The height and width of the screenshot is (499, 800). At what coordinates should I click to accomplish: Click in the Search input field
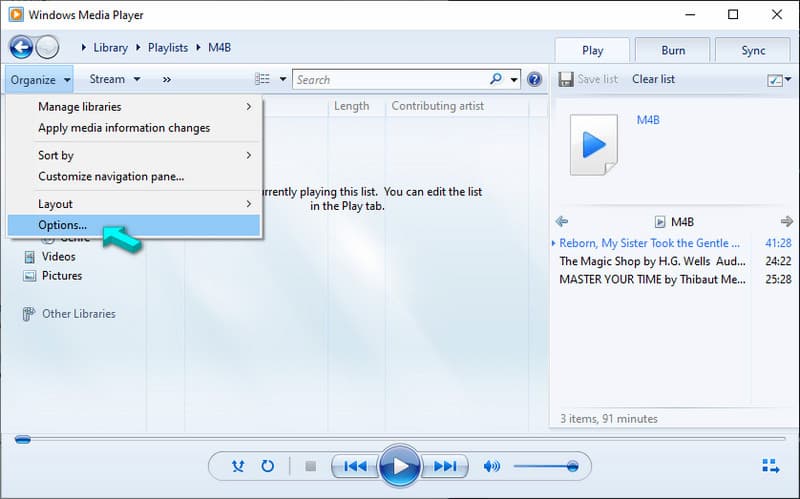tap(390, 80)
